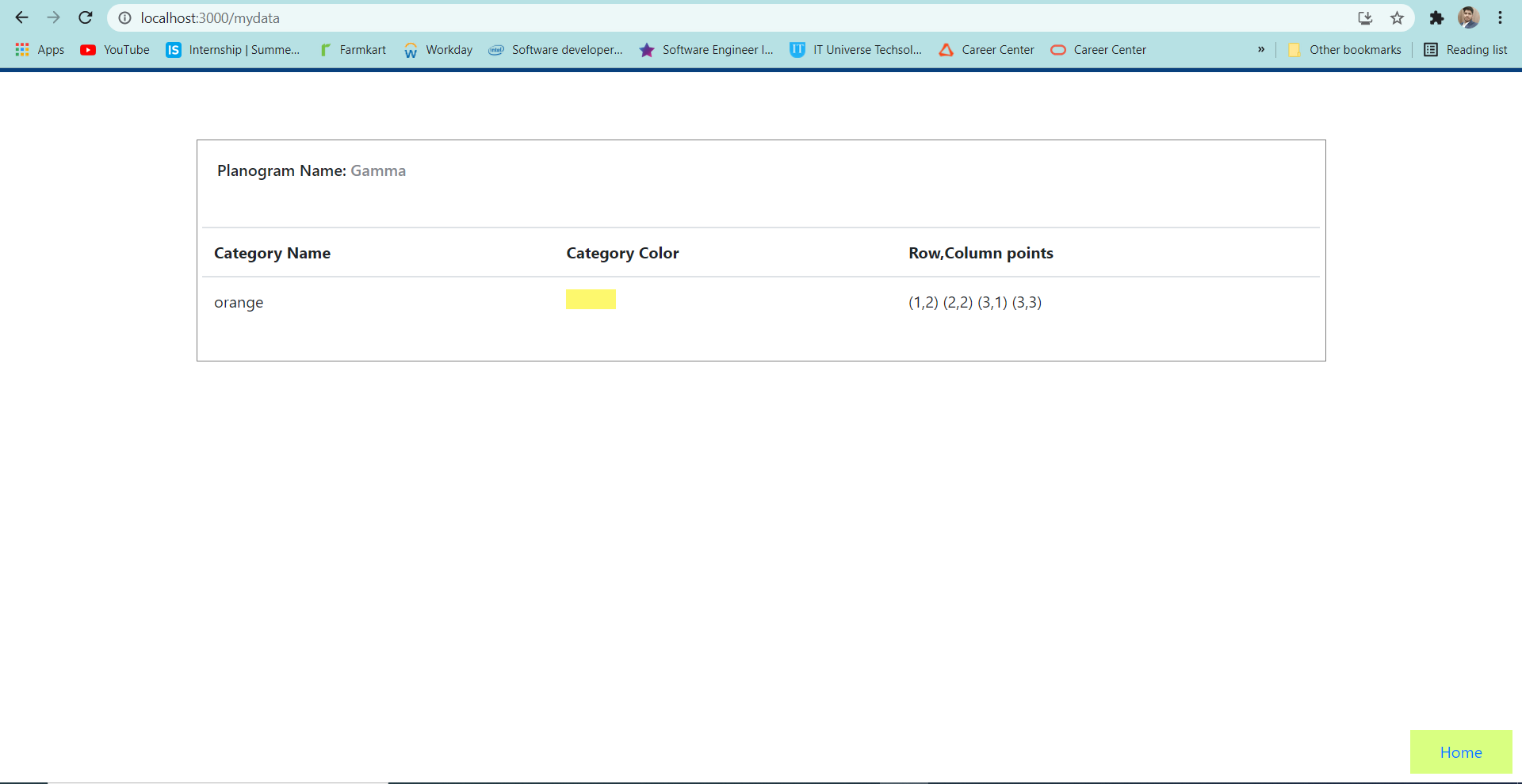This screenshot has height=784, width=1522.
Task: Click the Row,Column points column header
Action: [x=981, y=253]
